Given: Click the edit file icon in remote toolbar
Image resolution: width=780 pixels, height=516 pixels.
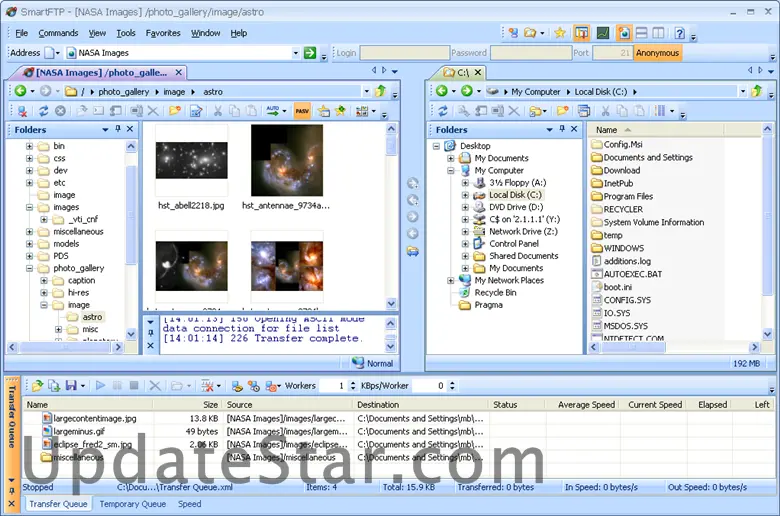Looking at the screenshot, I should (196, 110).
